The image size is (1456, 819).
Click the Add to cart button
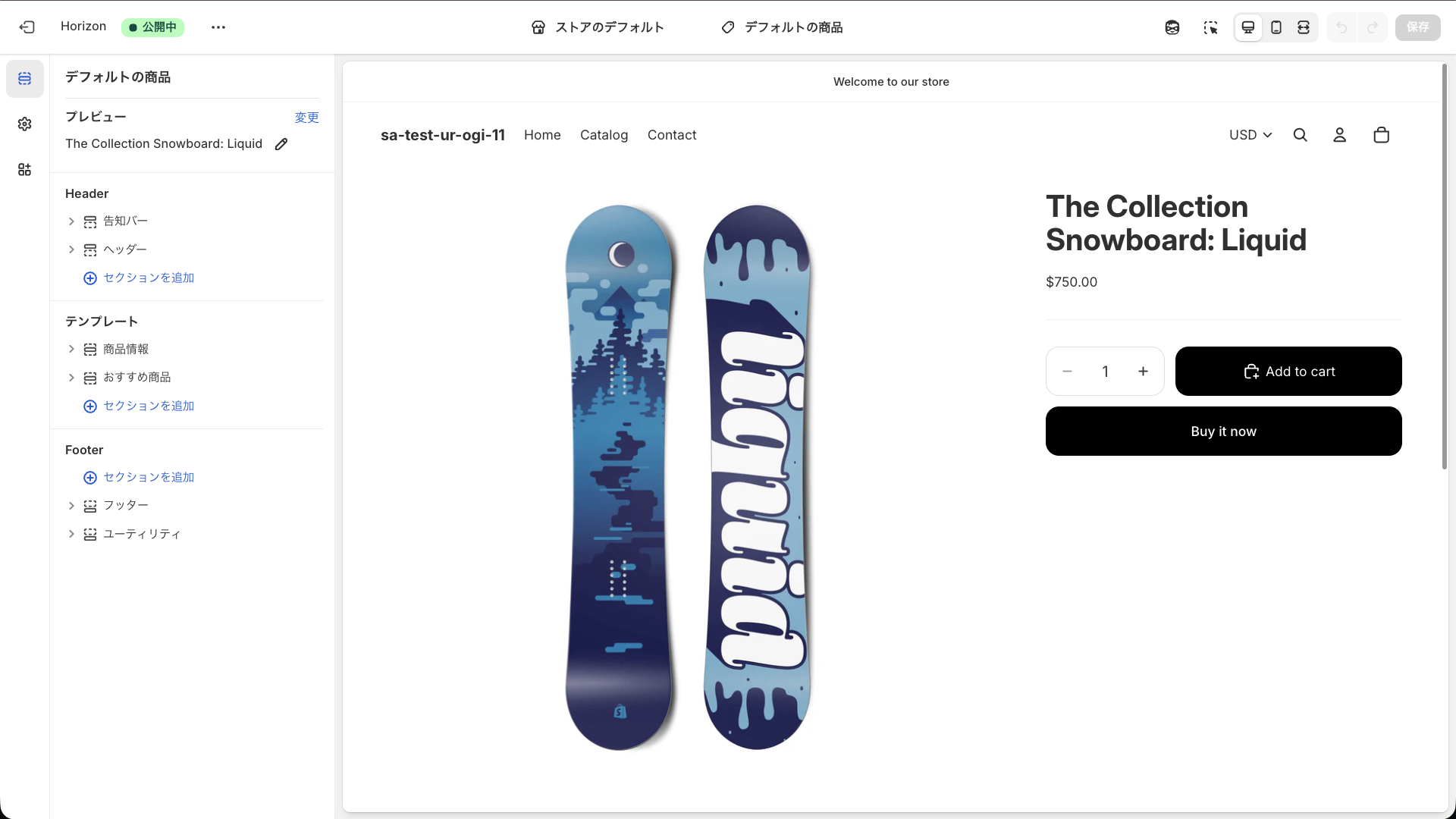(x=1288, y=372)
